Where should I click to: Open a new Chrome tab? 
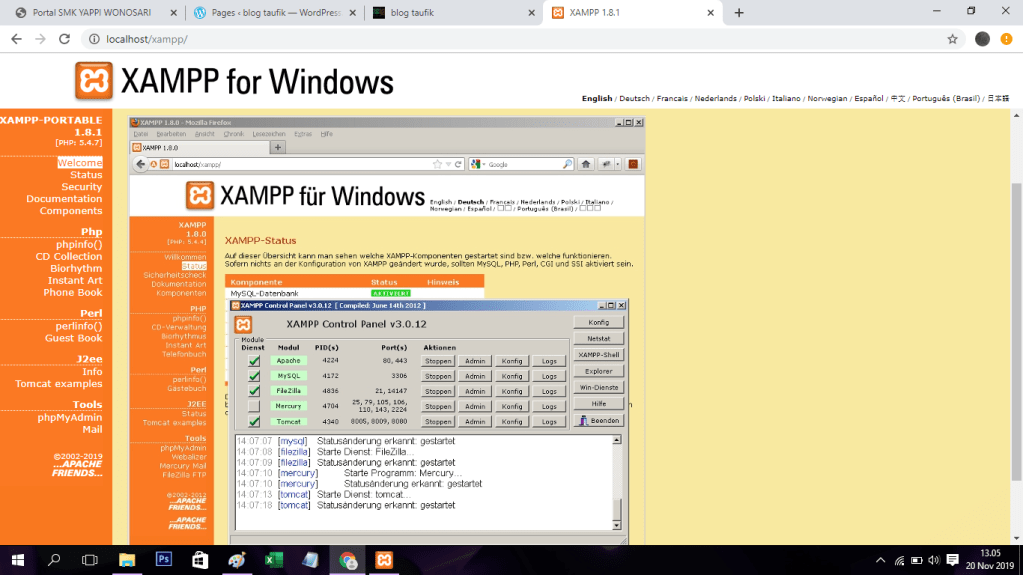click(x=739, y=13)
